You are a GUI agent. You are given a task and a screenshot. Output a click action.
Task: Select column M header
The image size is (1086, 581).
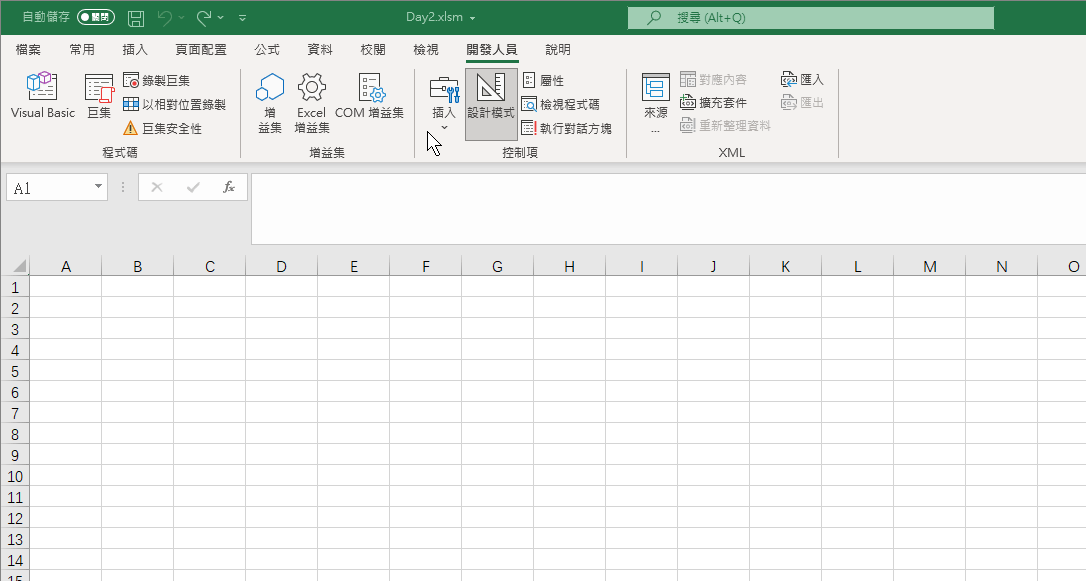click(x=929, y=267)
